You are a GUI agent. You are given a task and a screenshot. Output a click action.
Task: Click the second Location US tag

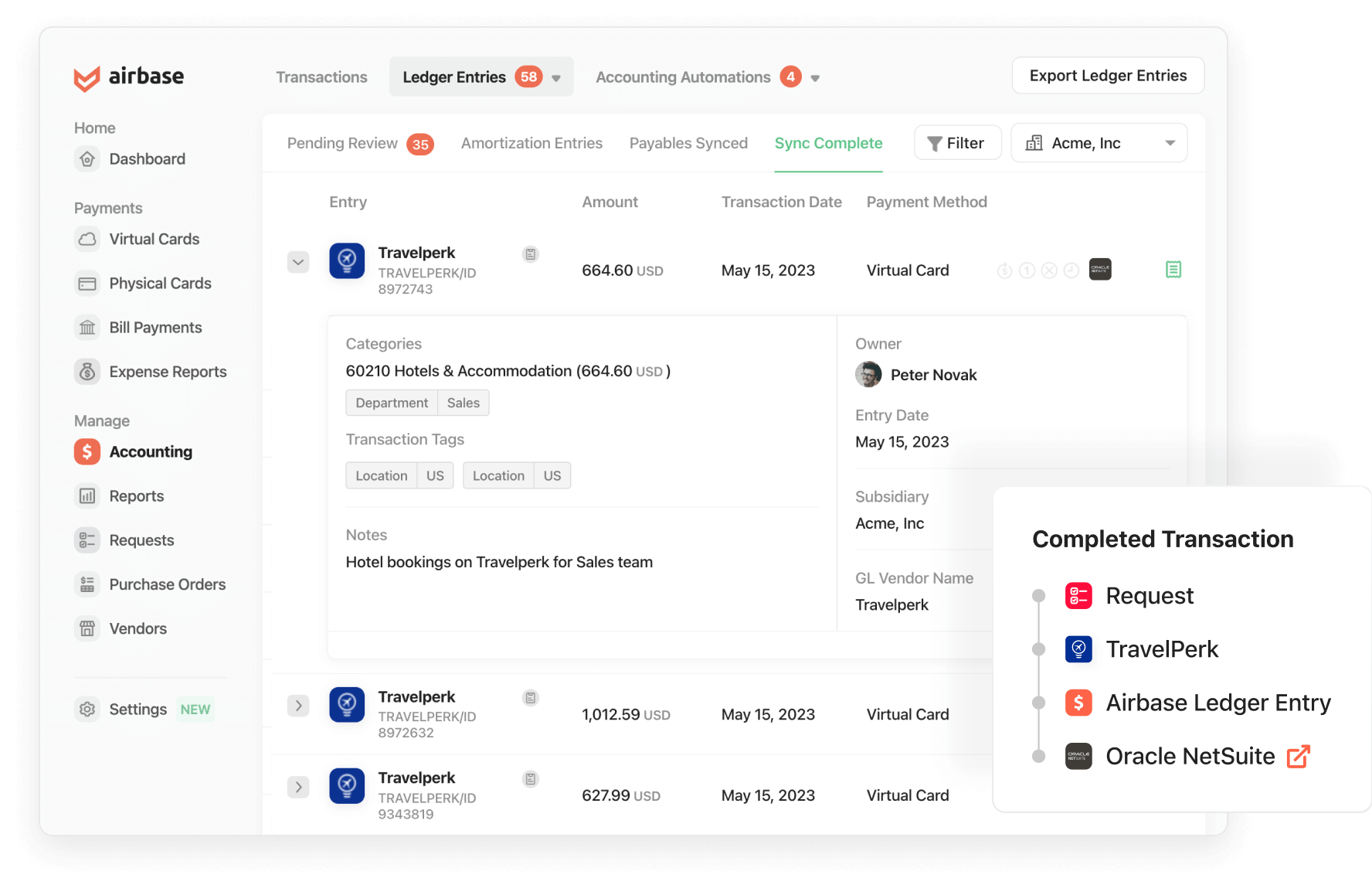point(517,475)
